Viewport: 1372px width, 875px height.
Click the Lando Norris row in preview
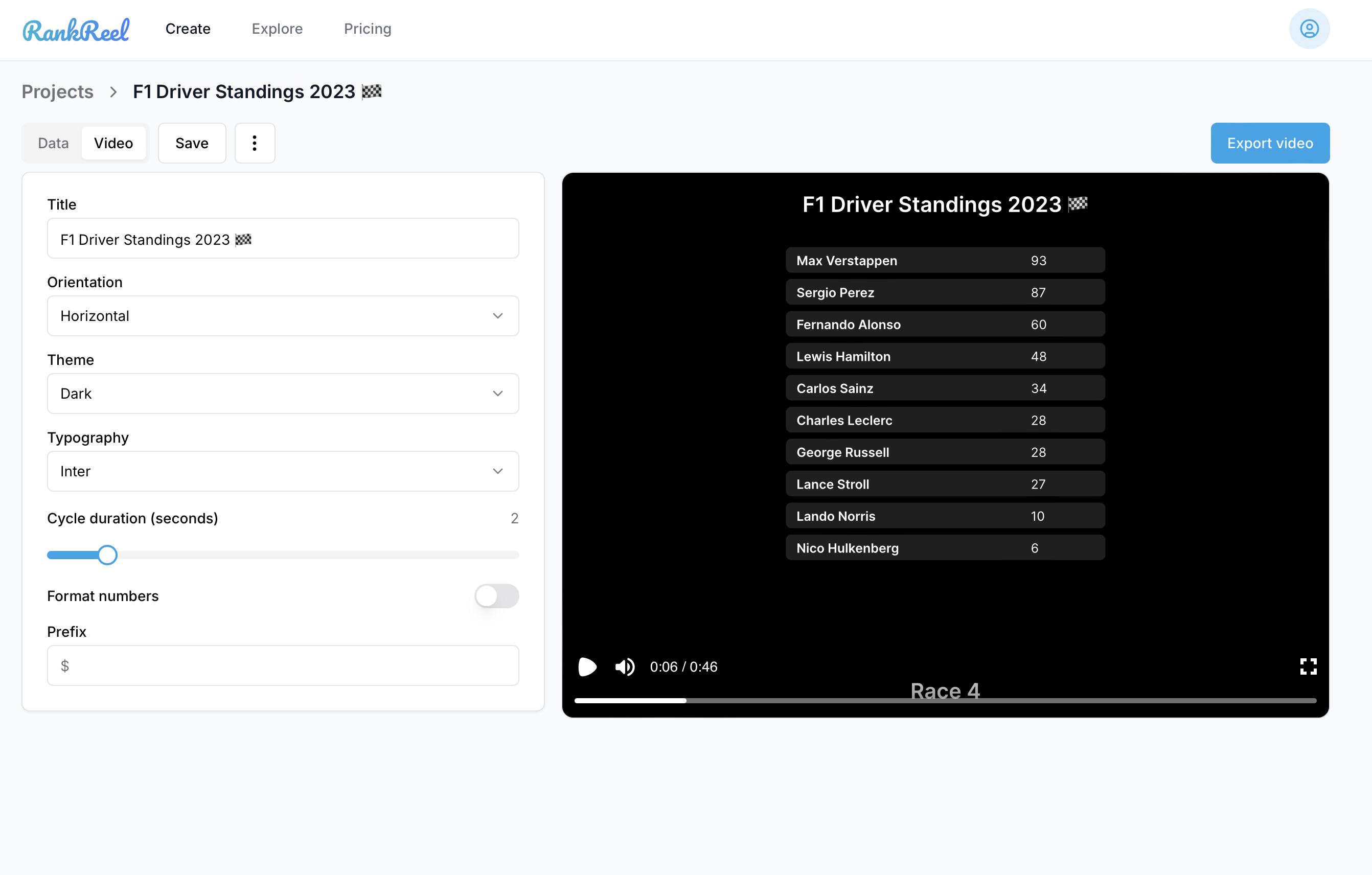coord(945,516)
